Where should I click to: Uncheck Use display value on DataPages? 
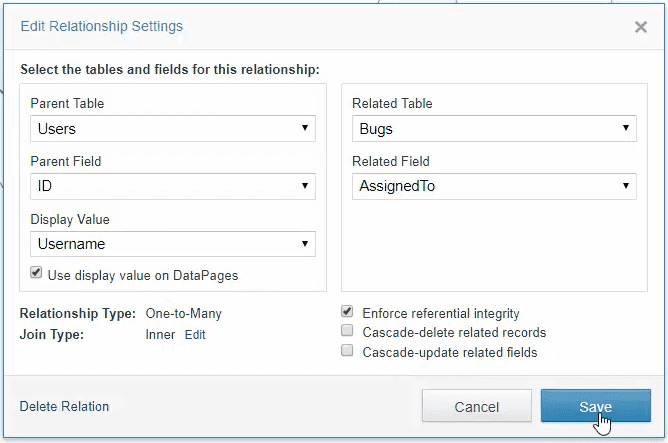(37, 273)
